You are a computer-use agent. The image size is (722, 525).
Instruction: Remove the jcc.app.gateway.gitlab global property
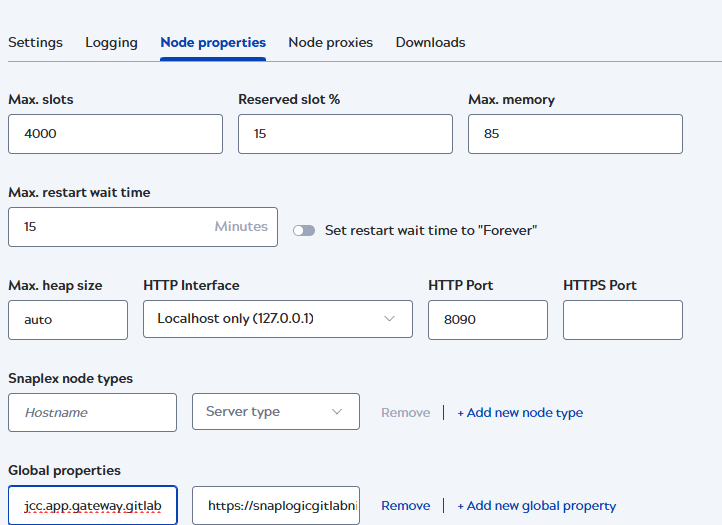tap(406, 506)
